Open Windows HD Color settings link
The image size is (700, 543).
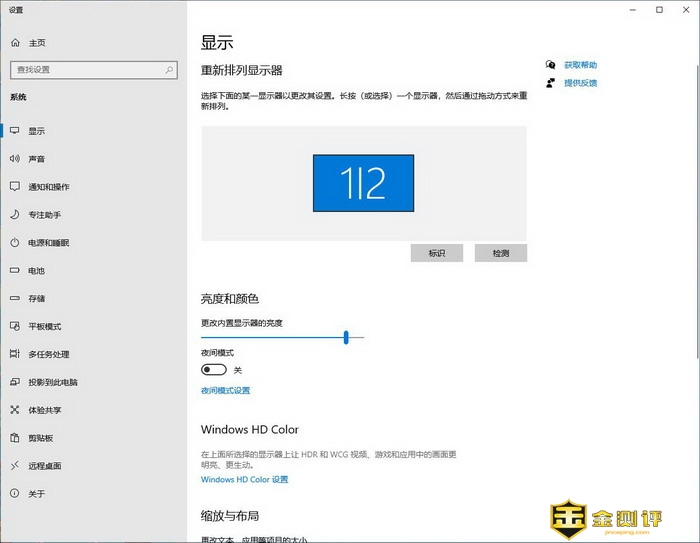[244, 480]
